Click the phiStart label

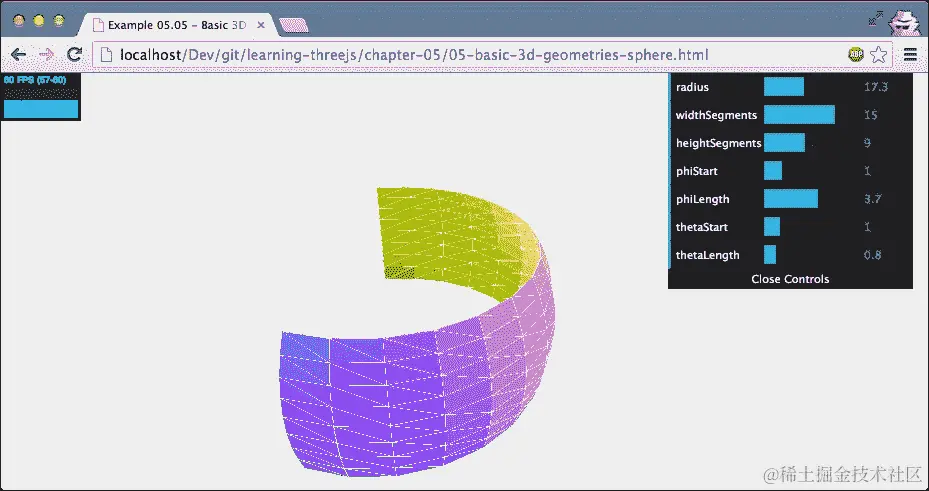coord(697,171)
